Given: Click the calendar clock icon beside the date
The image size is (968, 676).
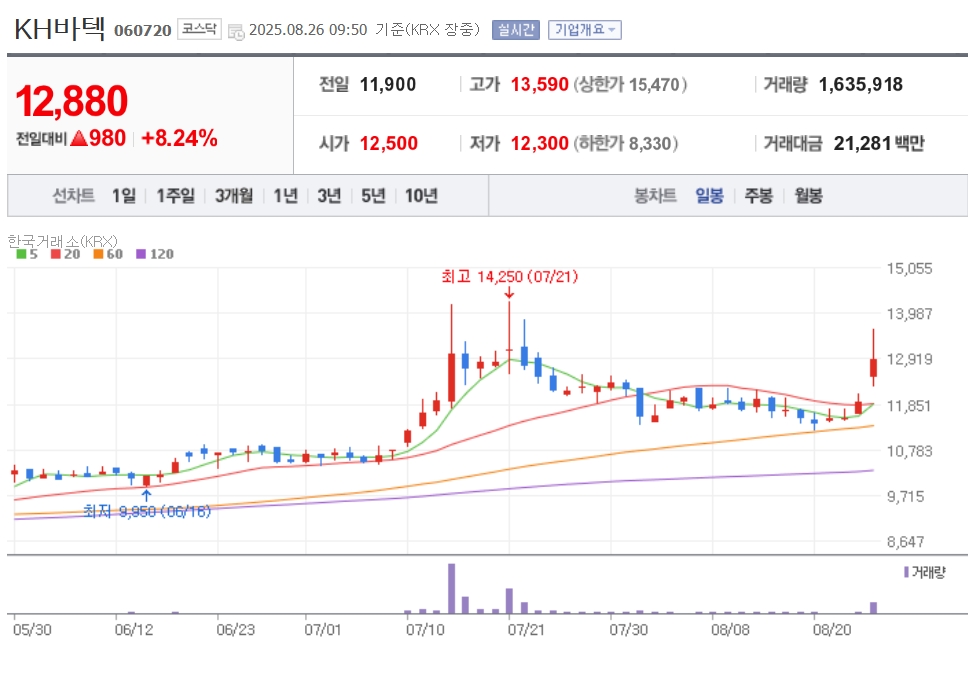Looking at the screenshot, I should (236, 31).
